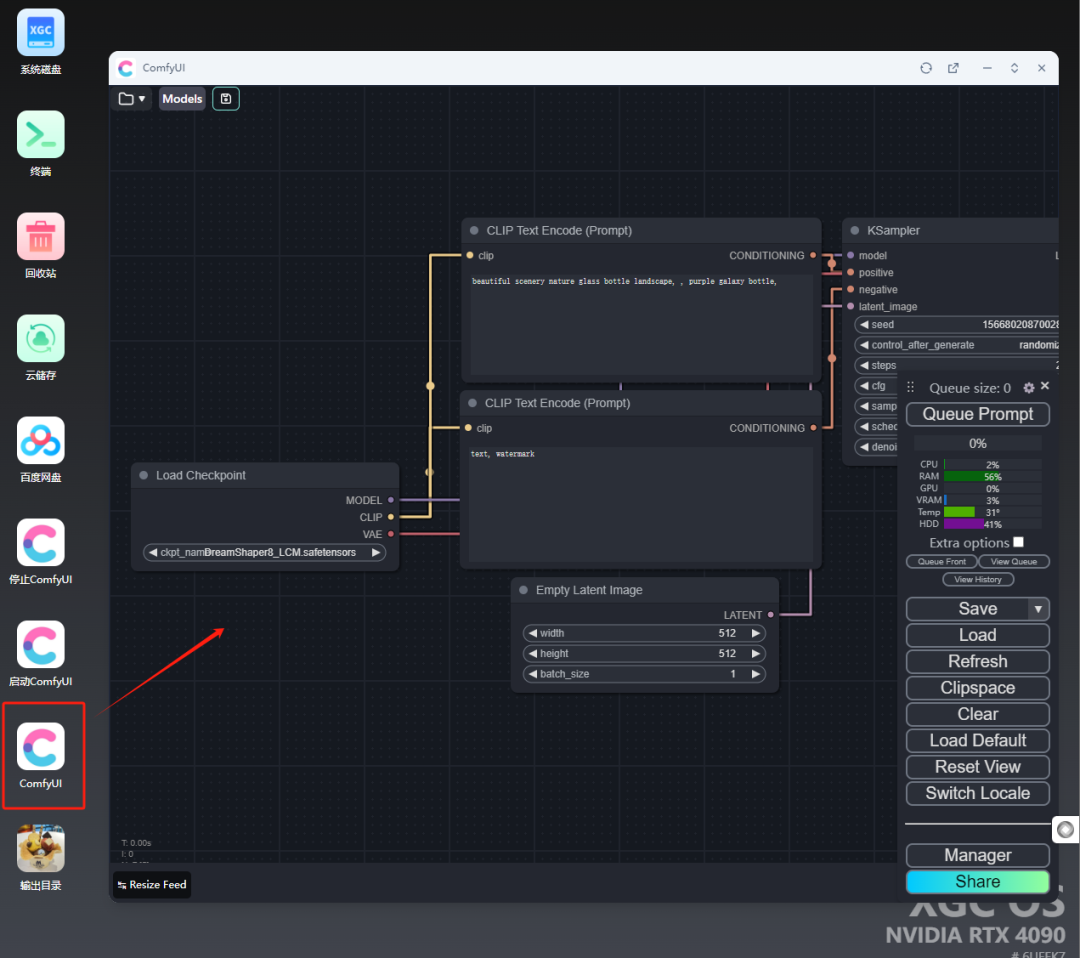Click the open-in-external-window icon
The image size is (1080, 958).
[x=953, y=68]
